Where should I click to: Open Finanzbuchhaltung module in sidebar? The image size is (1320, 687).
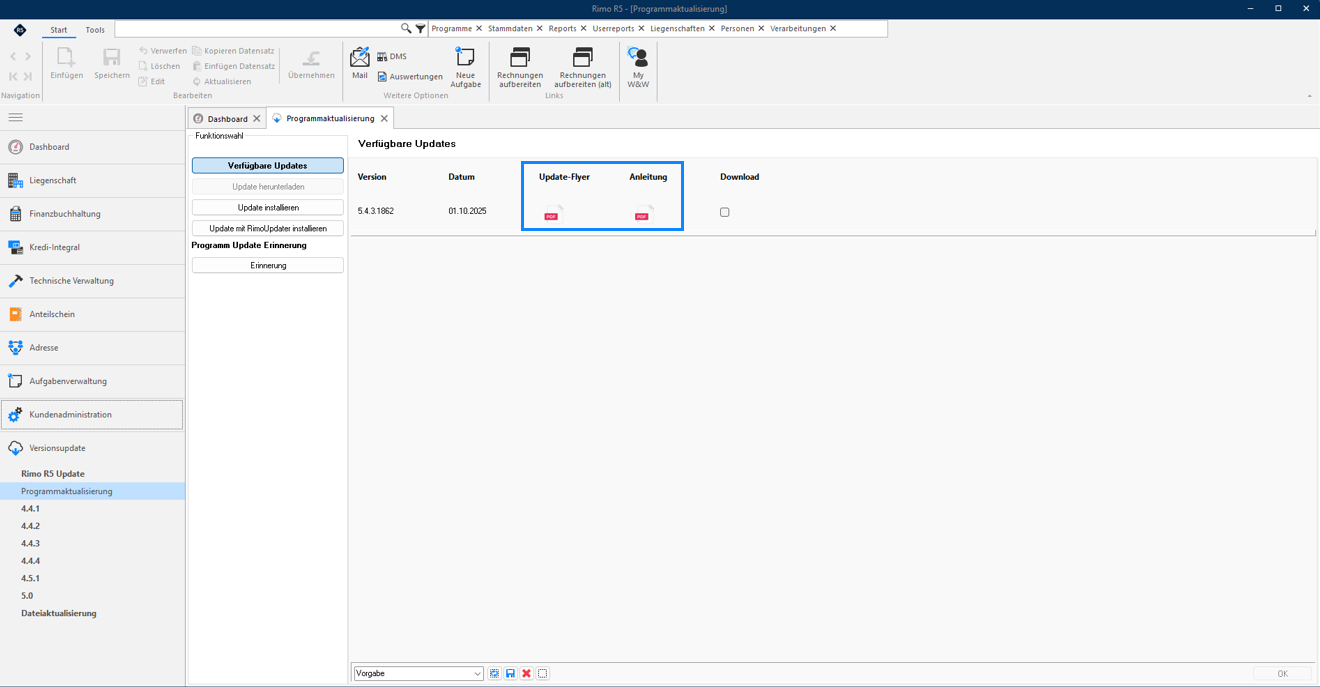point(92,214)
